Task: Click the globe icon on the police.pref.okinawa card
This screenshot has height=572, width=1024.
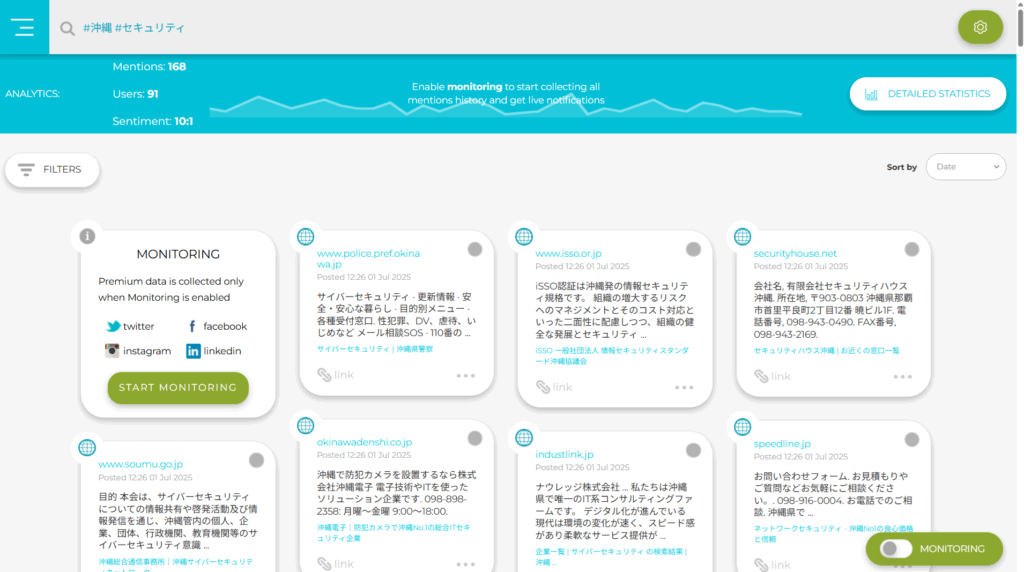Action: (306, 236)
